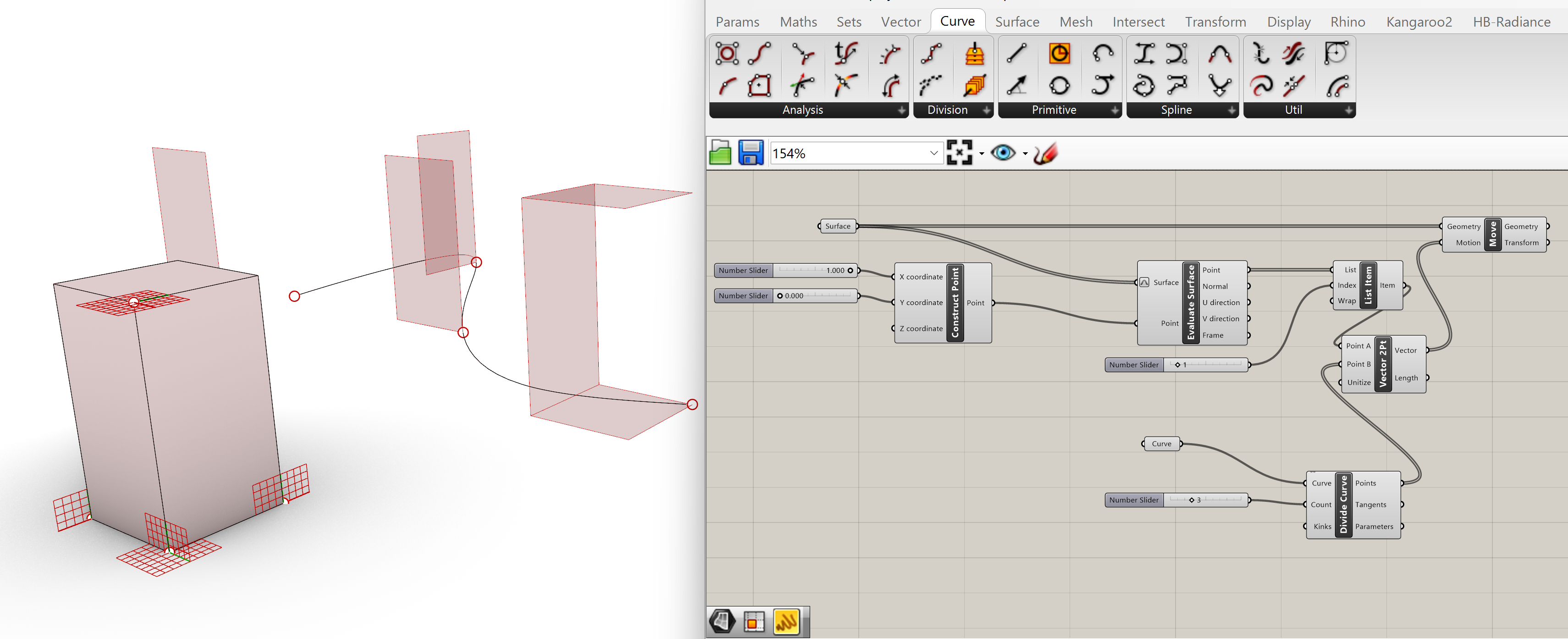Expand the Analysis panel plus arrow
Screen dimensions: 1568x639
tap(901, 110)
